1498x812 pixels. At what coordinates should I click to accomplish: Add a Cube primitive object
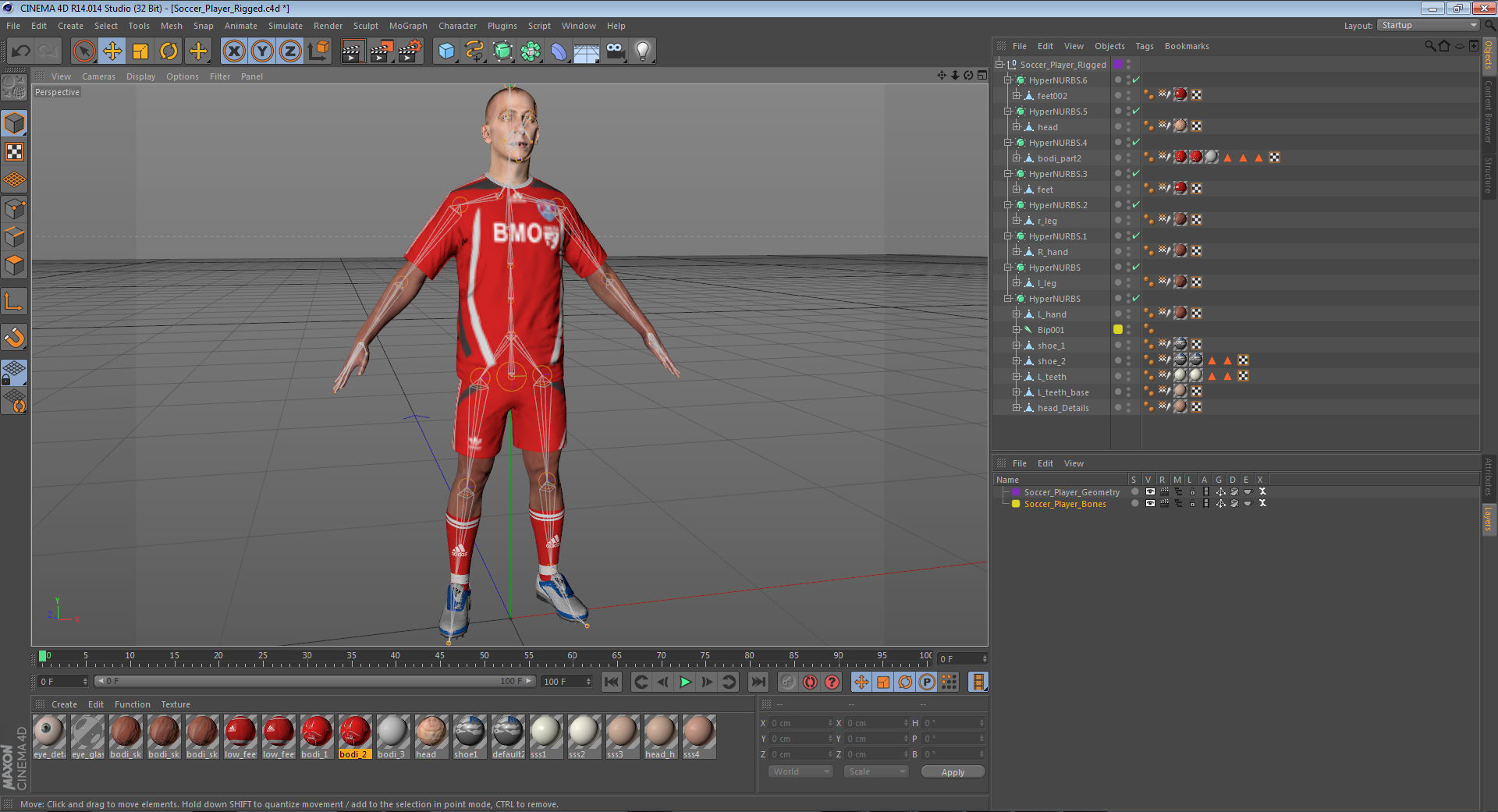pos(446,51)
